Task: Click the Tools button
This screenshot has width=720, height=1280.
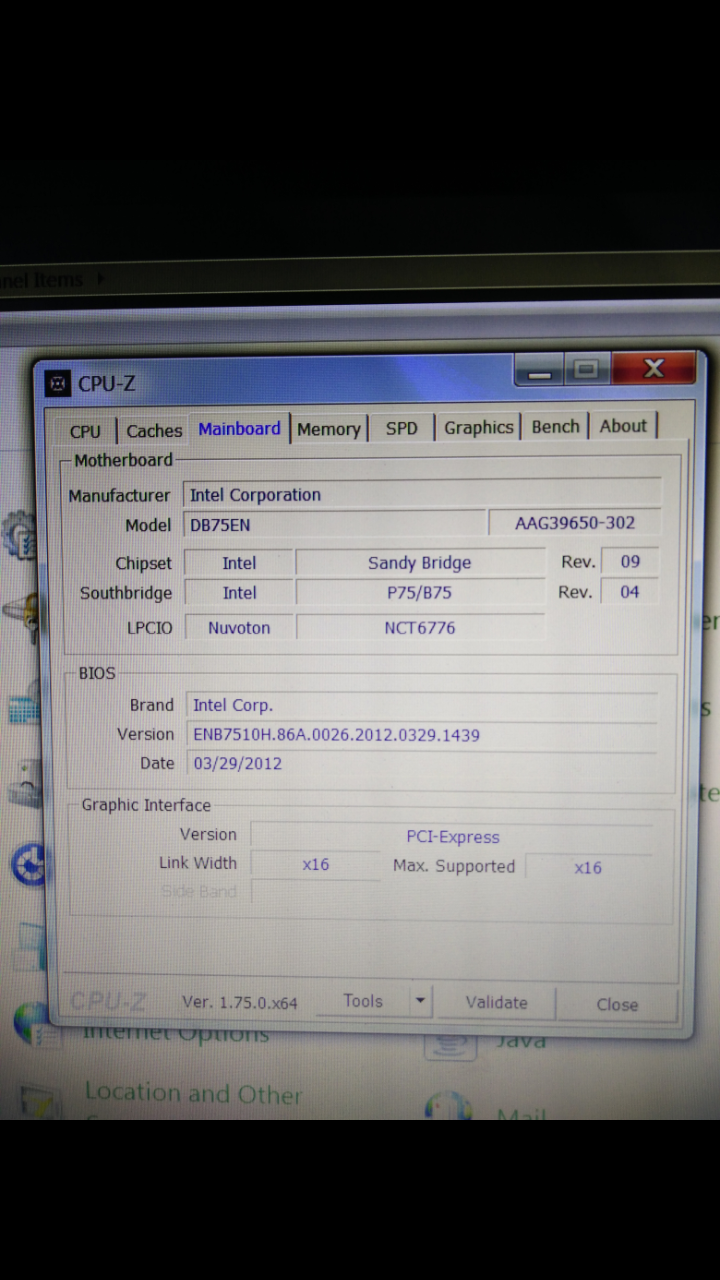Action: point(362,1001)
